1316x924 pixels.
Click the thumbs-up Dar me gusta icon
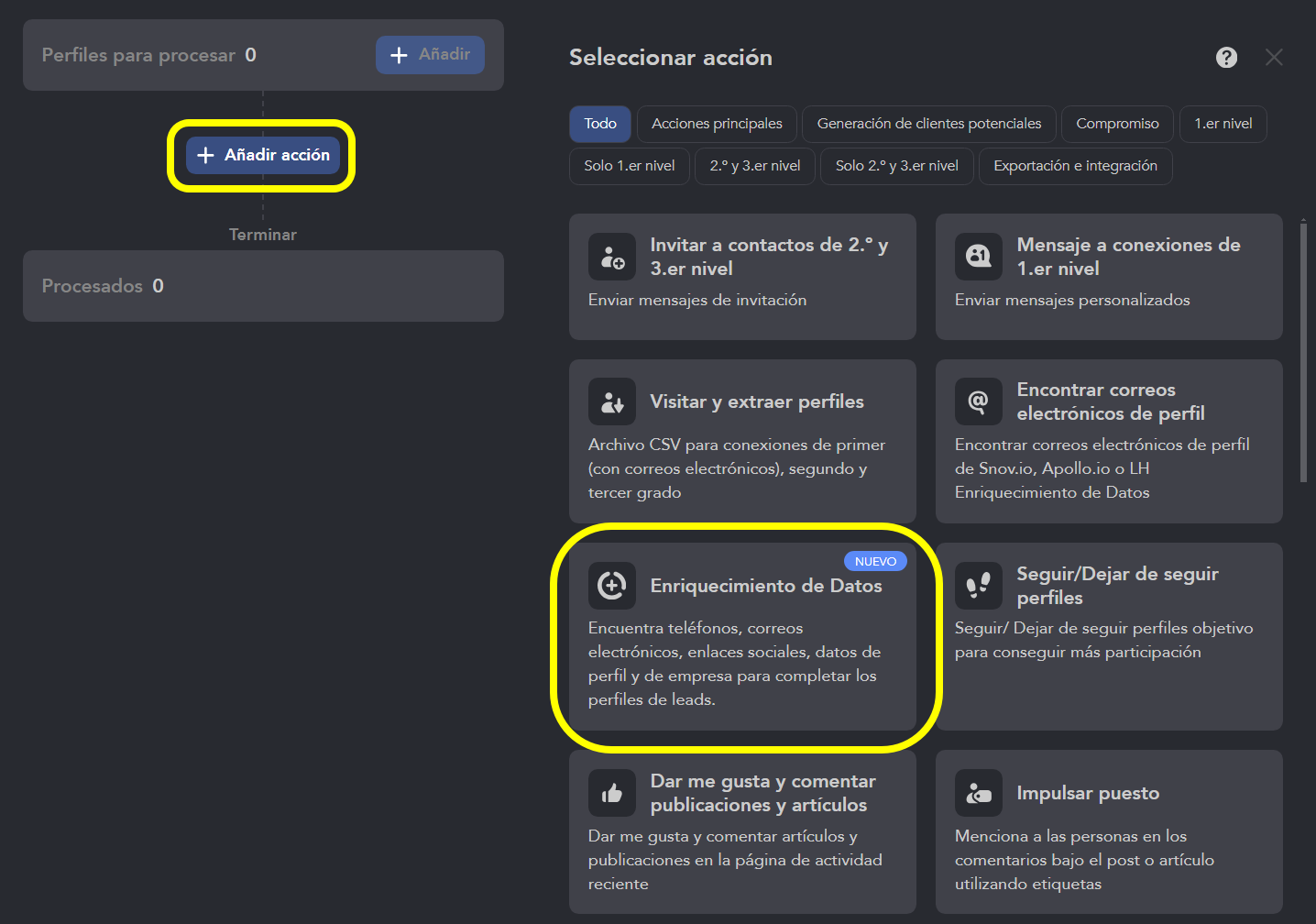(612, 793)
